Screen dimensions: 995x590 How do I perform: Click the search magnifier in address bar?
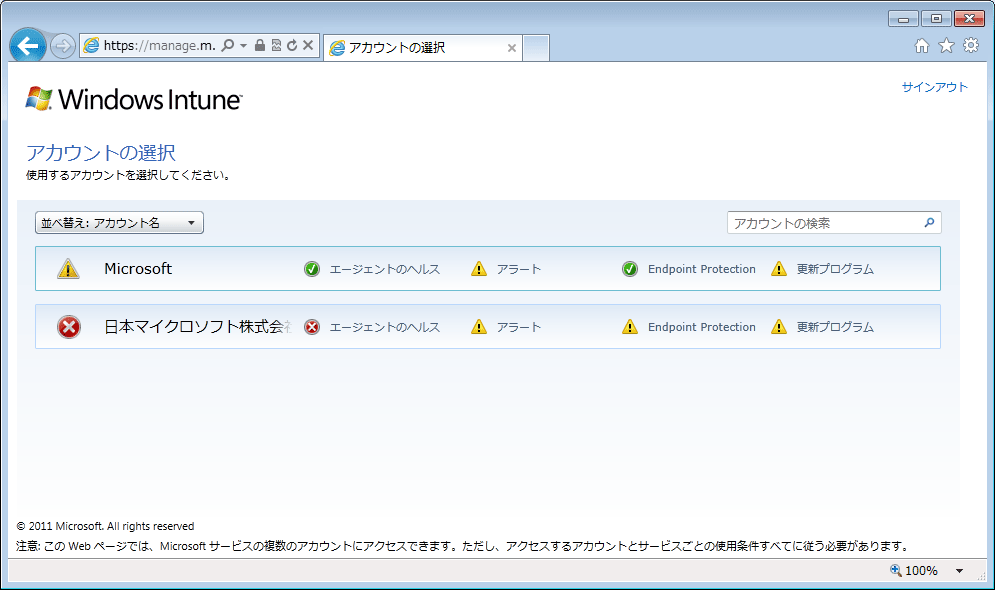pyautogui.click(x=228, y=45)
